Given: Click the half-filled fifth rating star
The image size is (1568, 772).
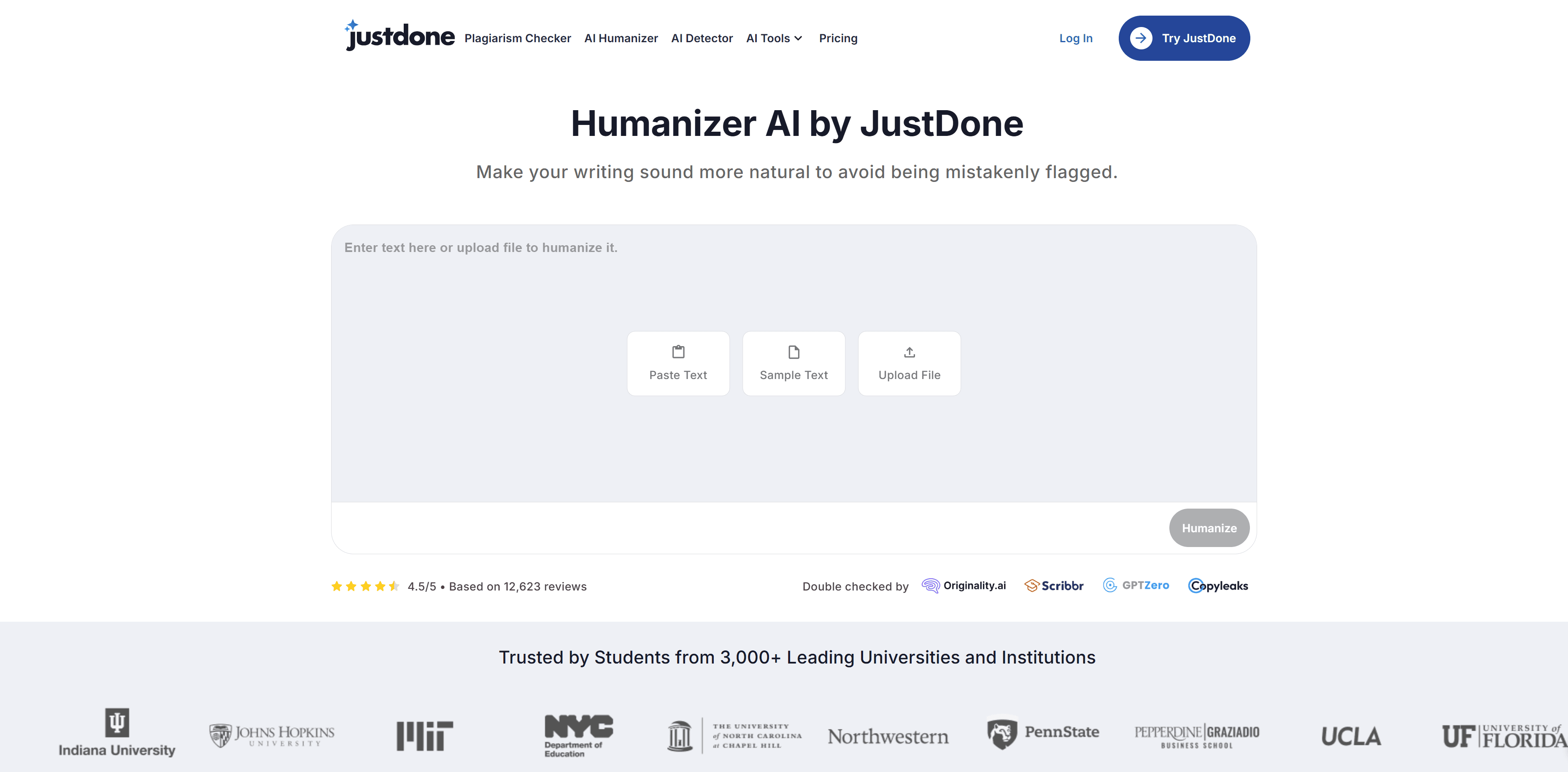Looking at the screenshot, I should coord(394,586).
